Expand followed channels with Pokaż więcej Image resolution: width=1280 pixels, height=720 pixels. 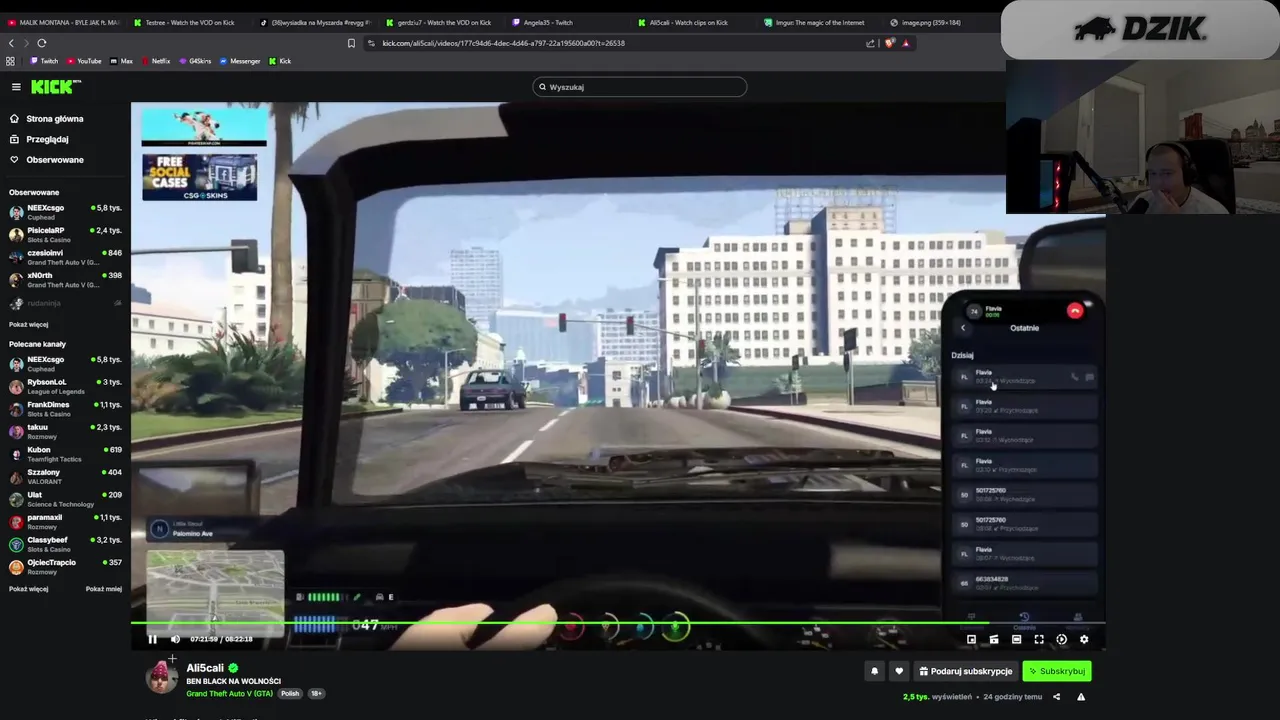click(x=28, y=325)
